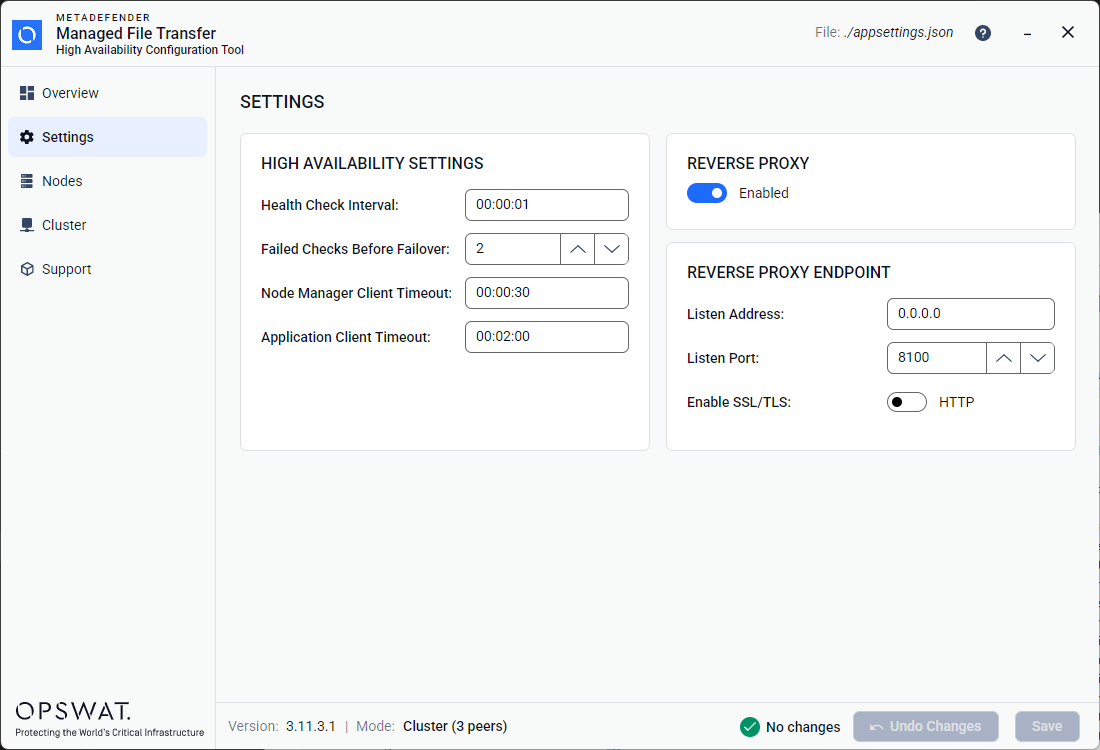Viewport: 1100px width, 750px height.
Task: Click the Listen Address input field
Action: pos(970,314)
